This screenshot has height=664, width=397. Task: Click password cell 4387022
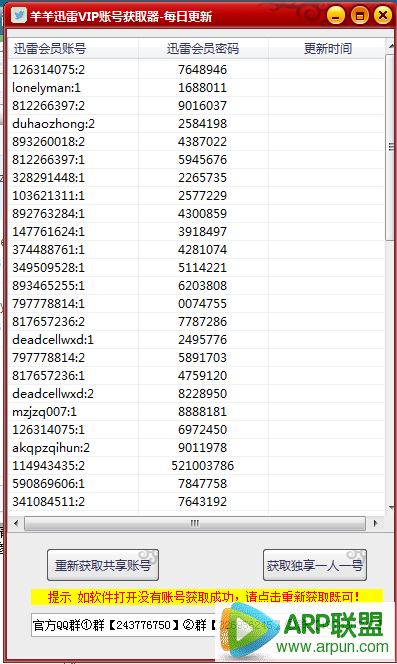(203, 141)
